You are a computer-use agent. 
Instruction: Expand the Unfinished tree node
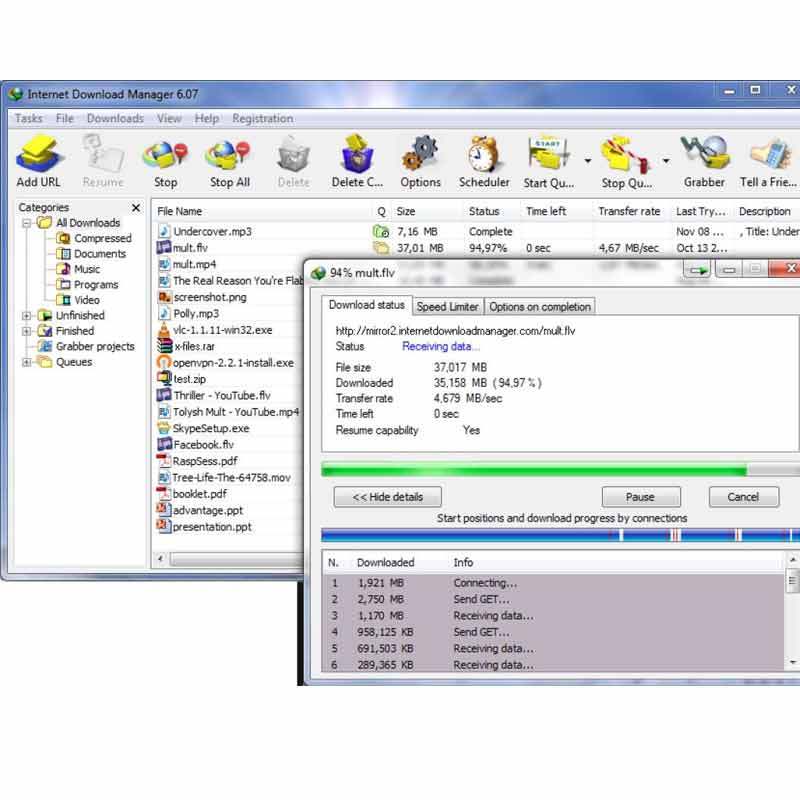pos(27,316)
